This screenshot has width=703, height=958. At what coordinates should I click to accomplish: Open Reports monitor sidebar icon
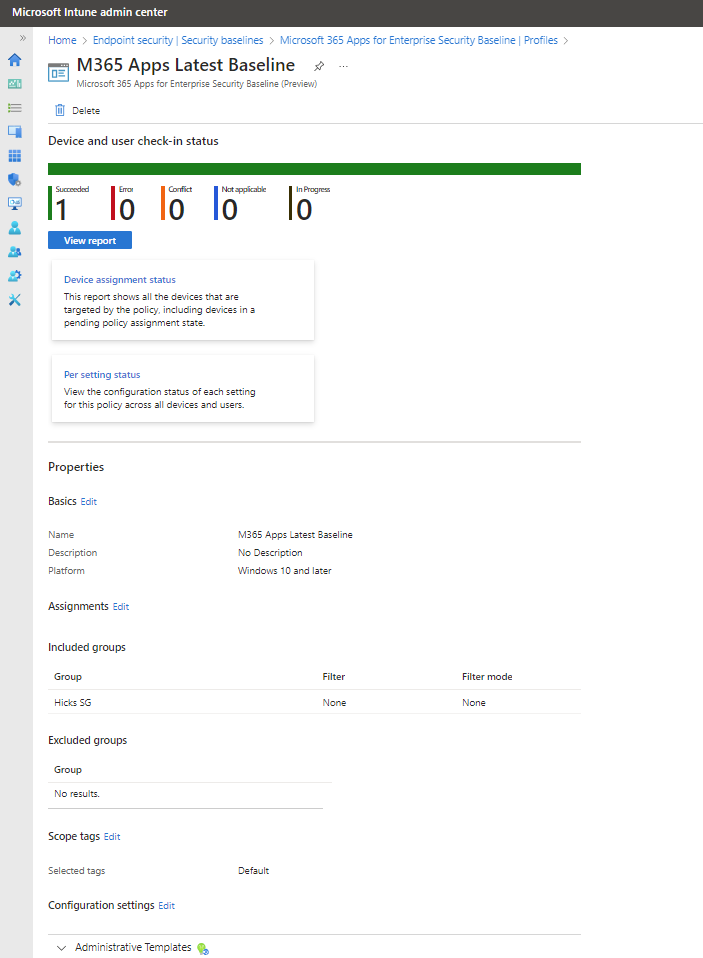15,203
